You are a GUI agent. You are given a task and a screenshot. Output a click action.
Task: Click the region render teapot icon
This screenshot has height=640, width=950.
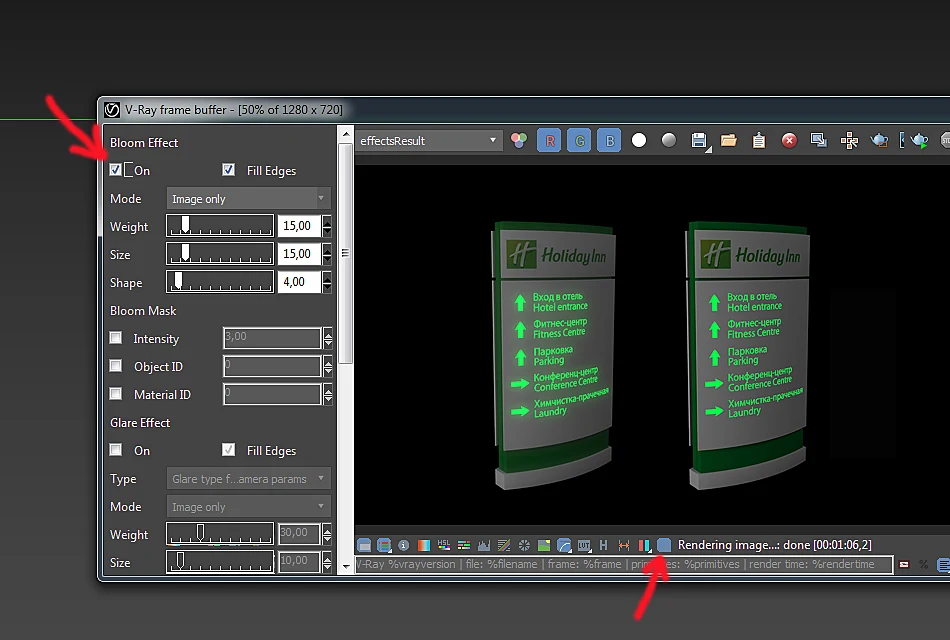(879, 141)
